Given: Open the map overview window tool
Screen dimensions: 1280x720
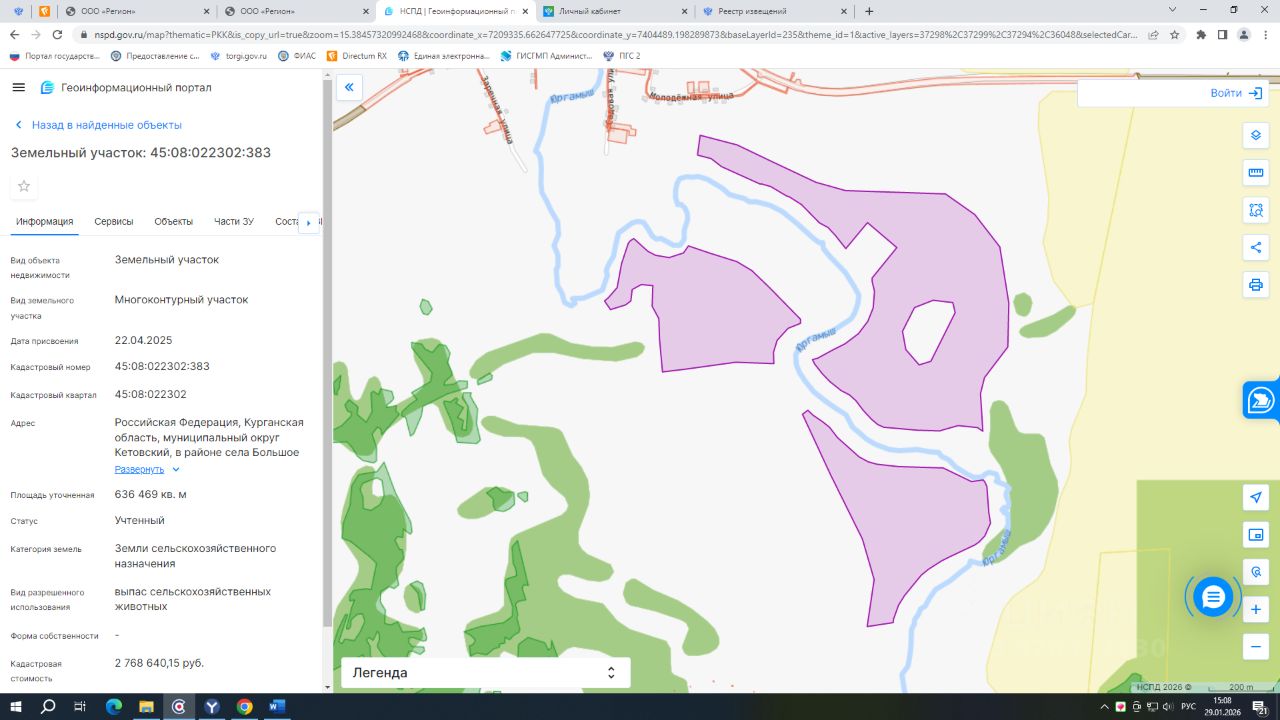Looking at the screenshot, I should pos(1256,535).
